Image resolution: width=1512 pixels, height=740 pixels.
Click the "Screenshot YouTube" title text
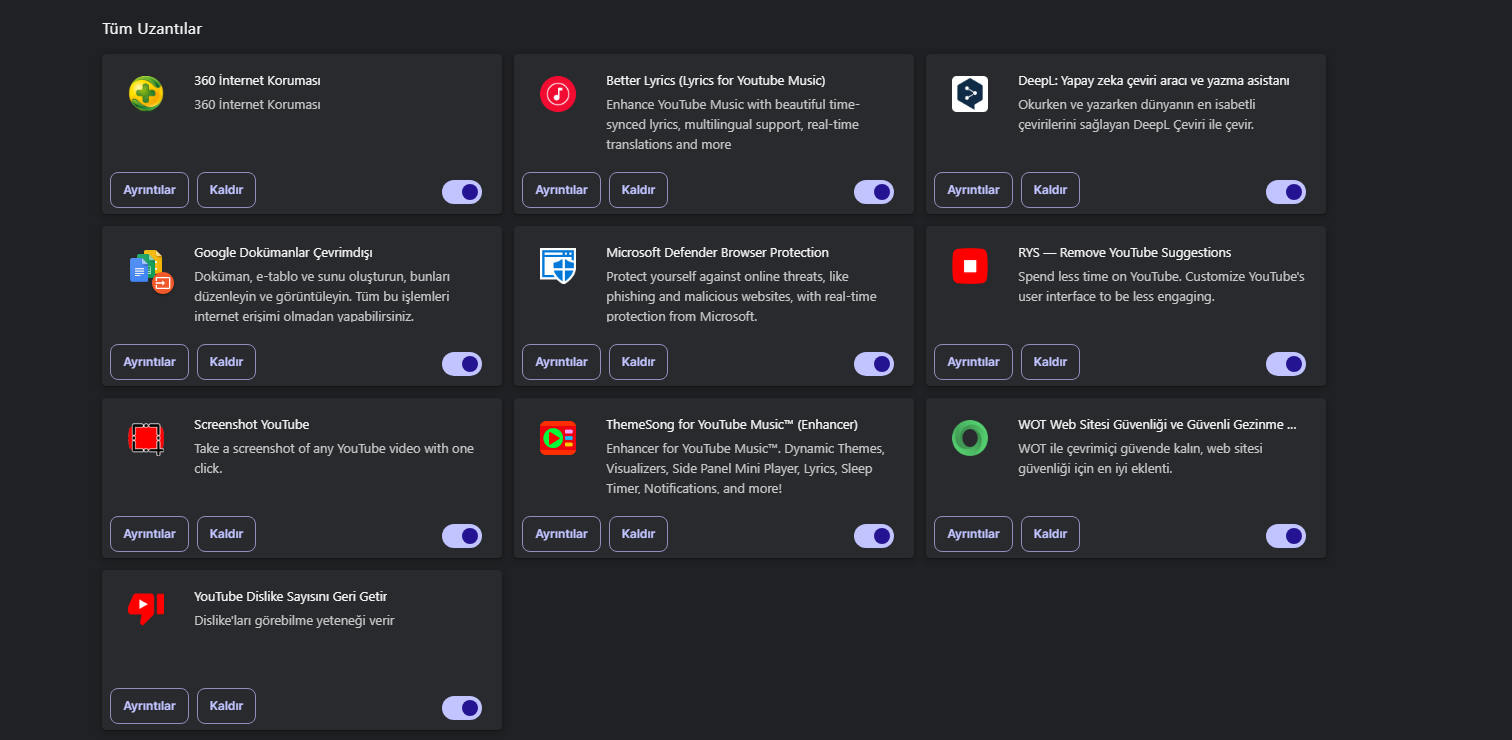(x=251, y=424)
